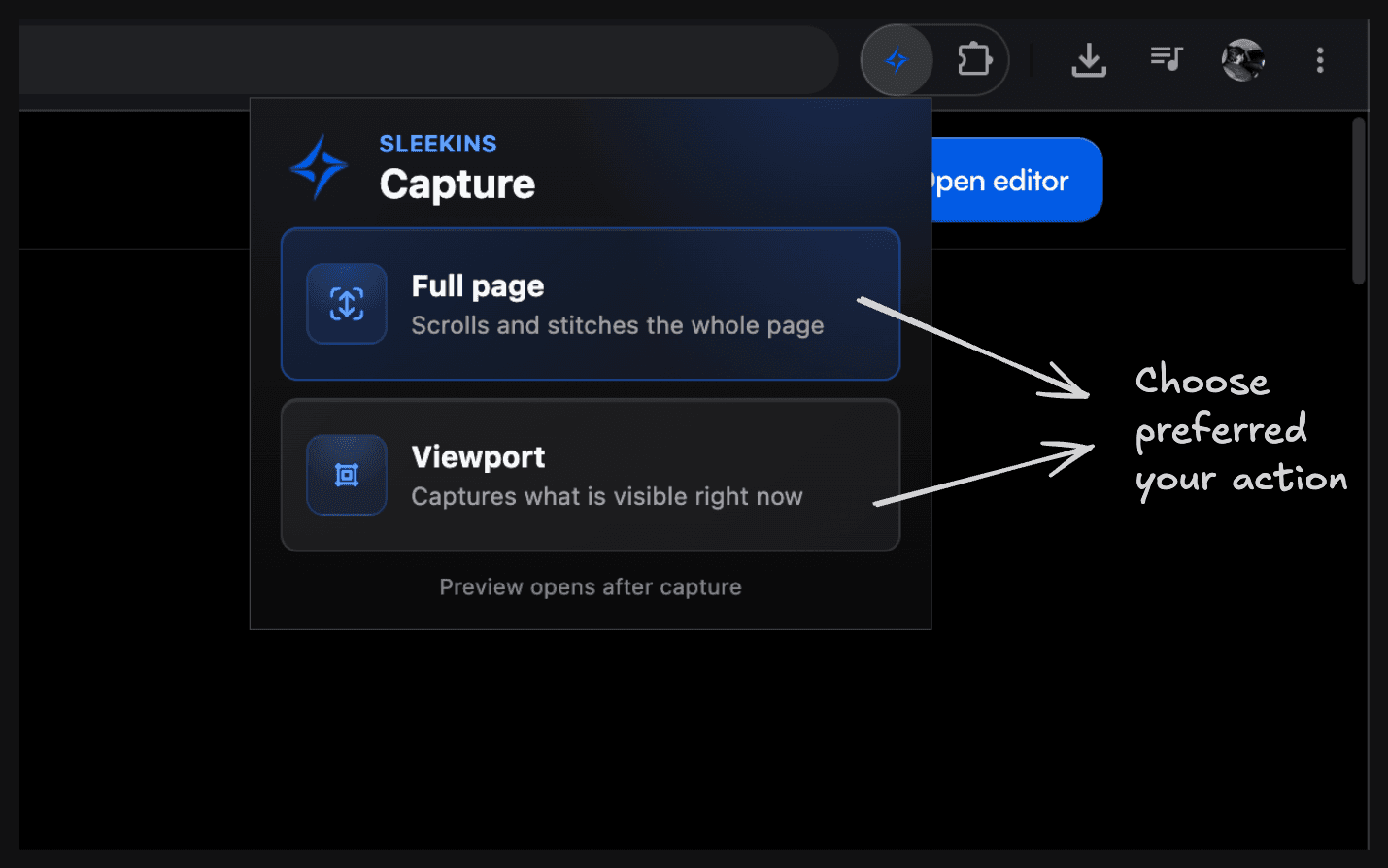Open the browser extensions puzzle icon
Image resolution: width=1388 pixels, height=868 pixels.
[x=974, y=60]
